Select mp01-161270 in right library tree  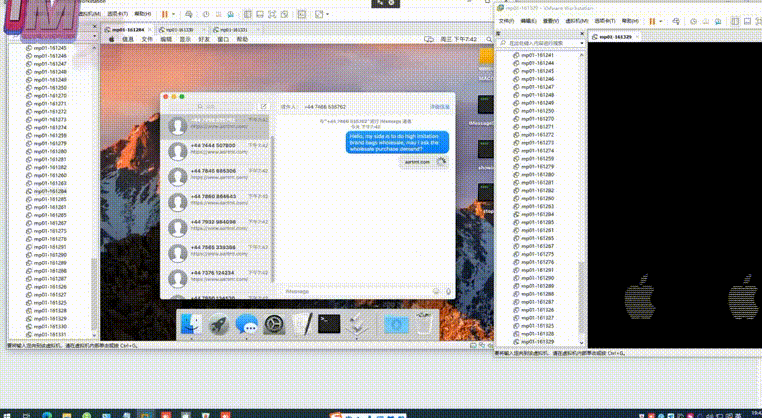click(534, 119)
